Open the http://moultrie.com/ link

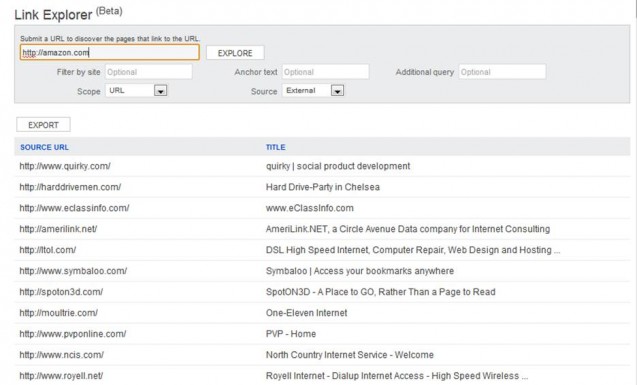click(58, 313)
